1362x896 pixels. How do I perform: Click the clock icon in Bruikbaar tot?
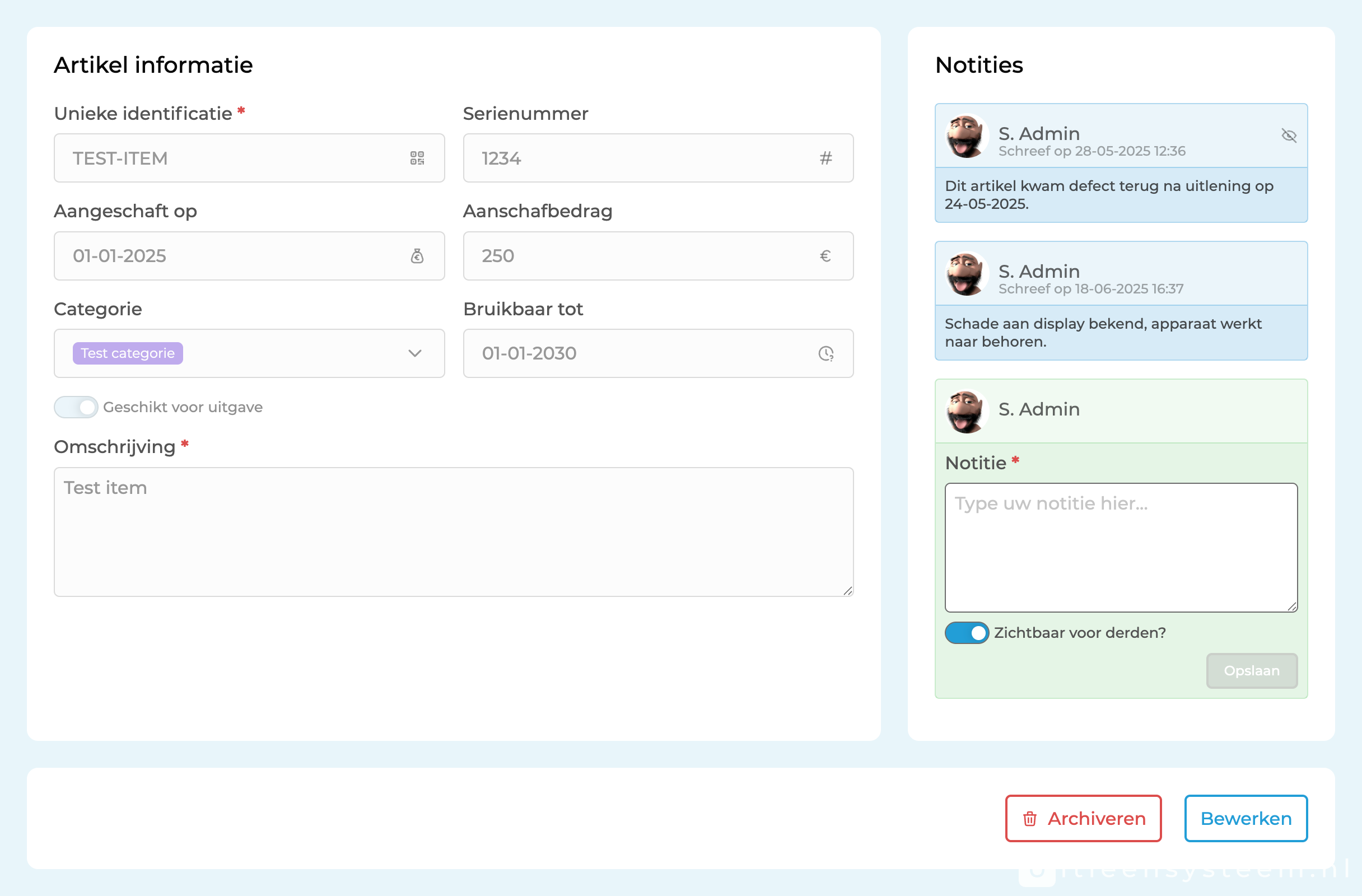coord(826,353)
